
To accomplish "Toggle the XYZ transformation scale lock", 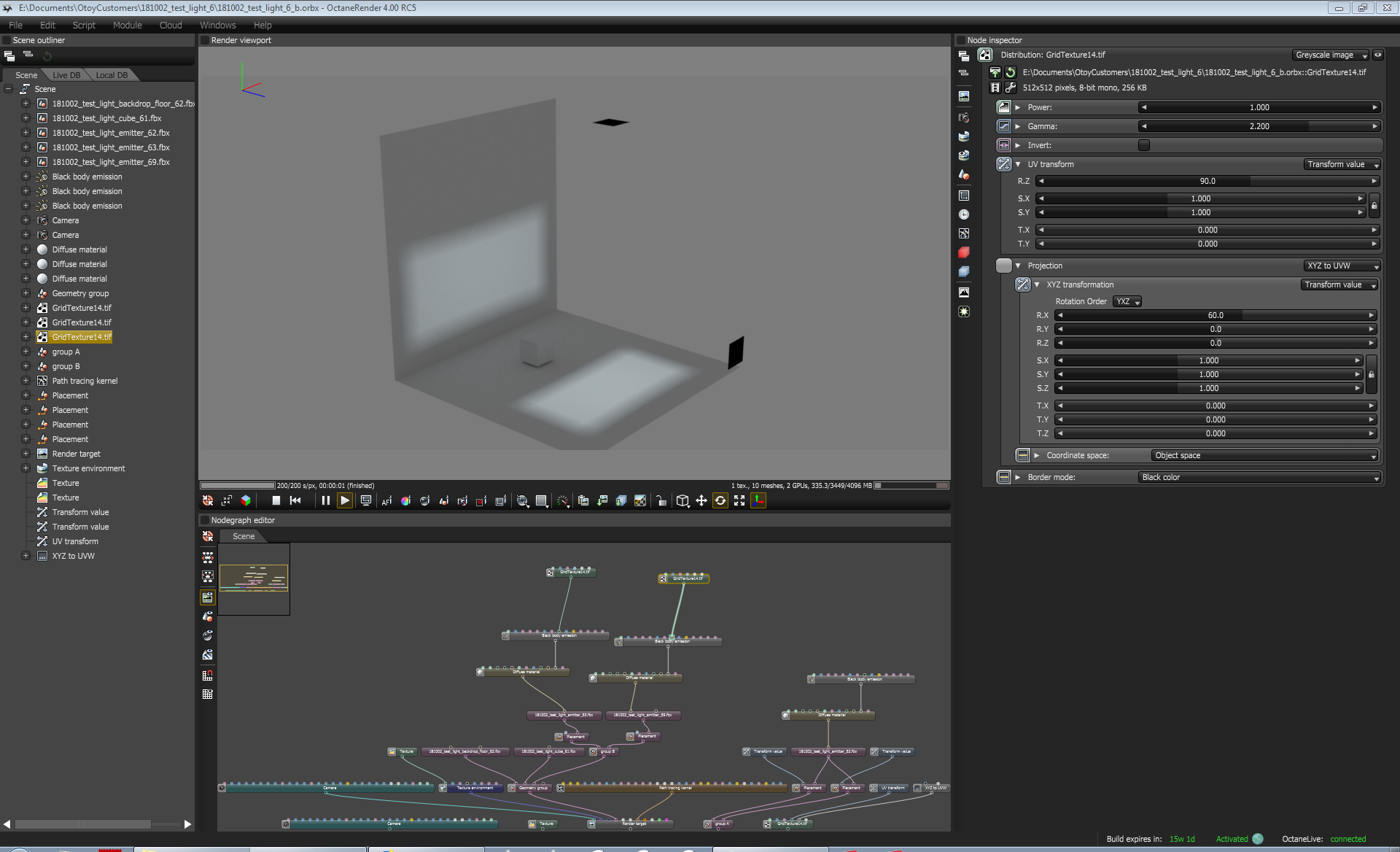I will point(1371,374).
